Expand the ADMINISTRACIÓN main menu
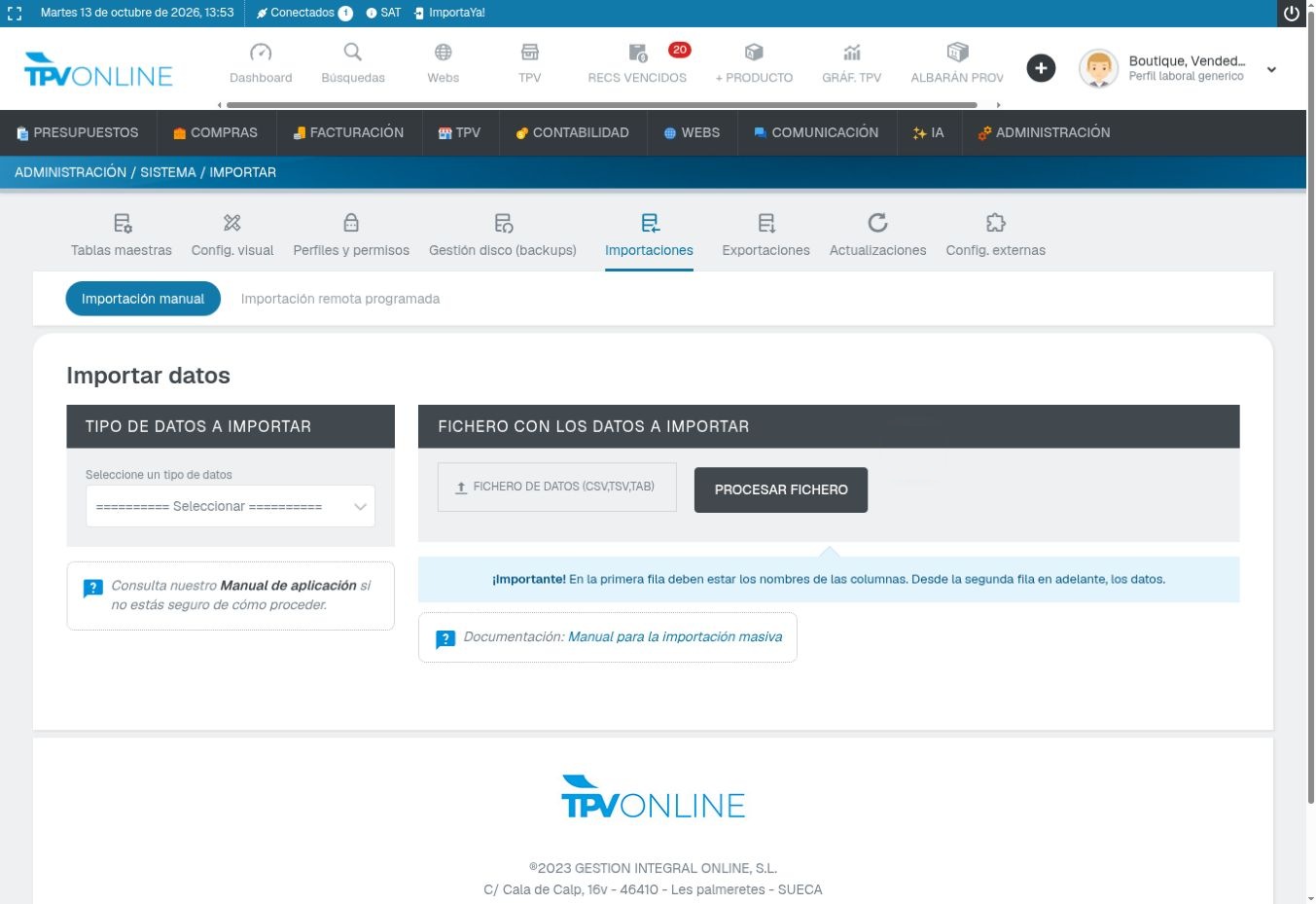The image size is (1316, 904). click(1044, 132)
